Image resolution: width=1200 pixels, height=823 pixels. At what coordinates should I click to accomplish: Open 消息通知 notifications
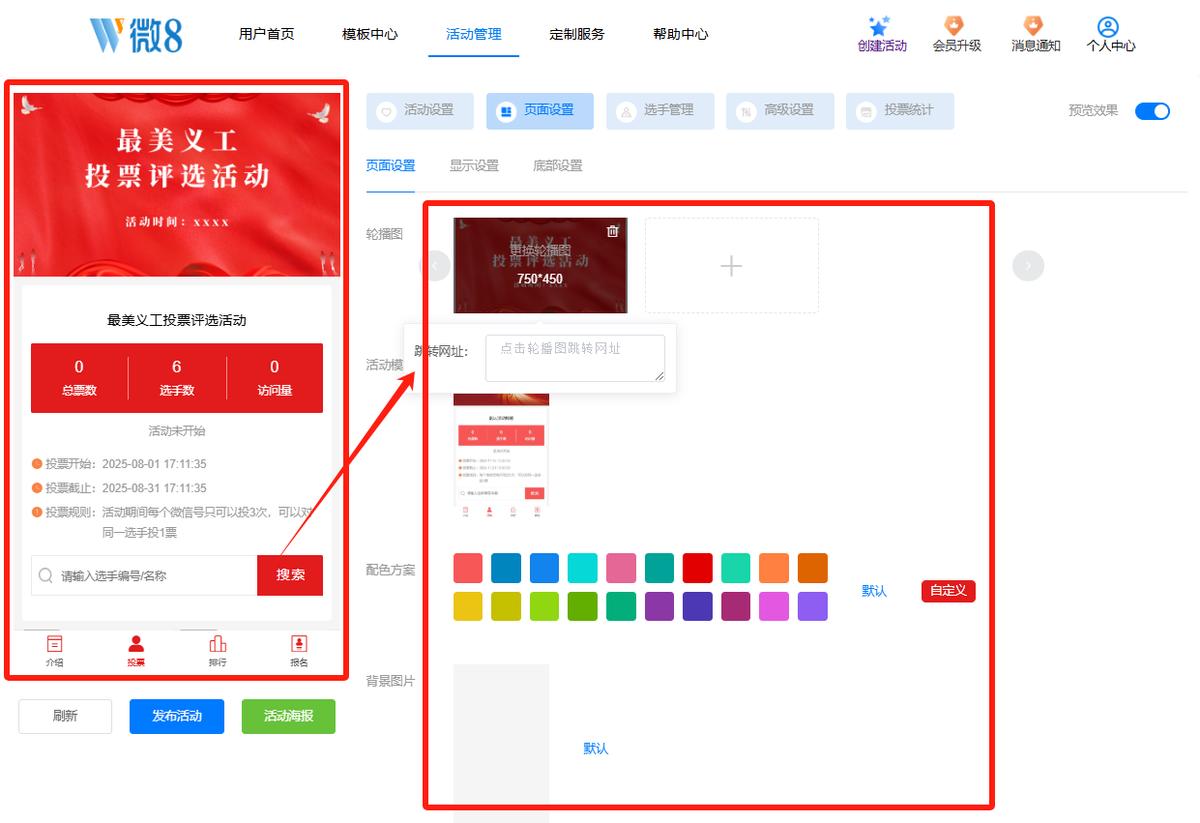[1035, 35]
